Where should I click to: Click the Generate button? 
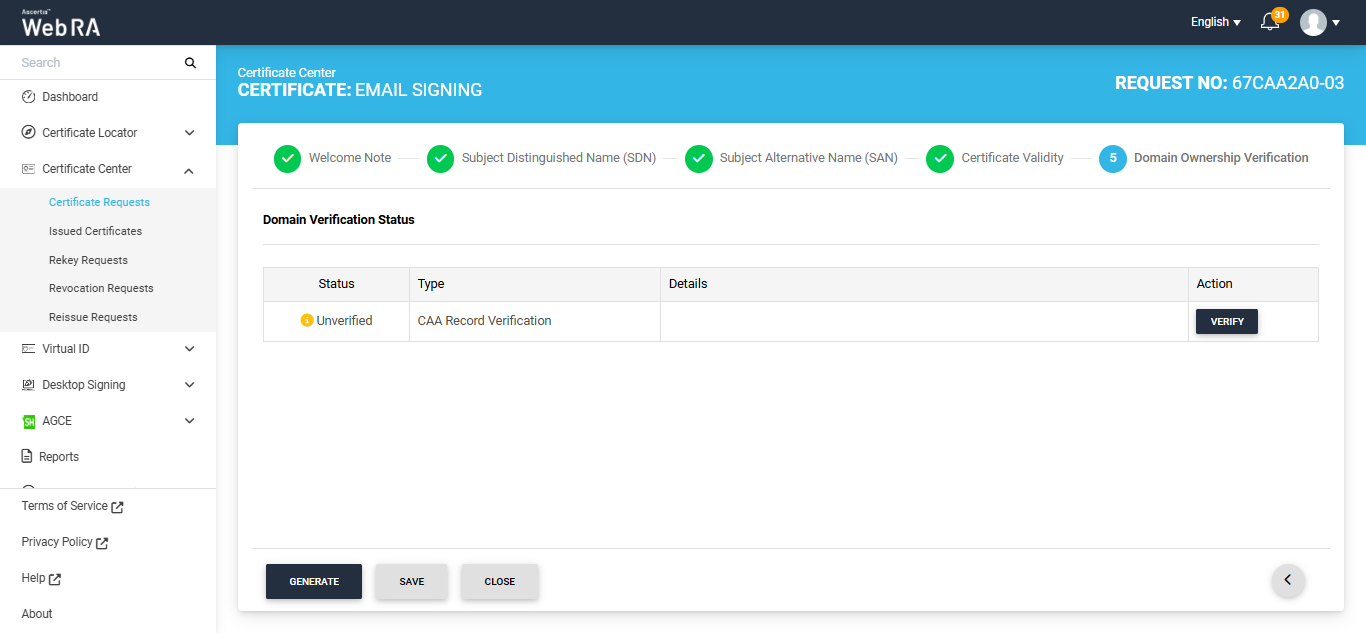[x=314, y=581]
